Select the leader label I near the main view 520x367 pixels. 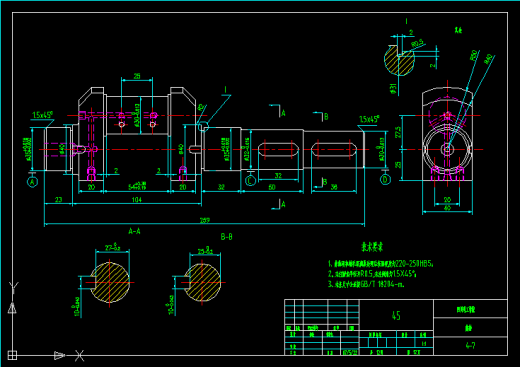pos(226,90)
